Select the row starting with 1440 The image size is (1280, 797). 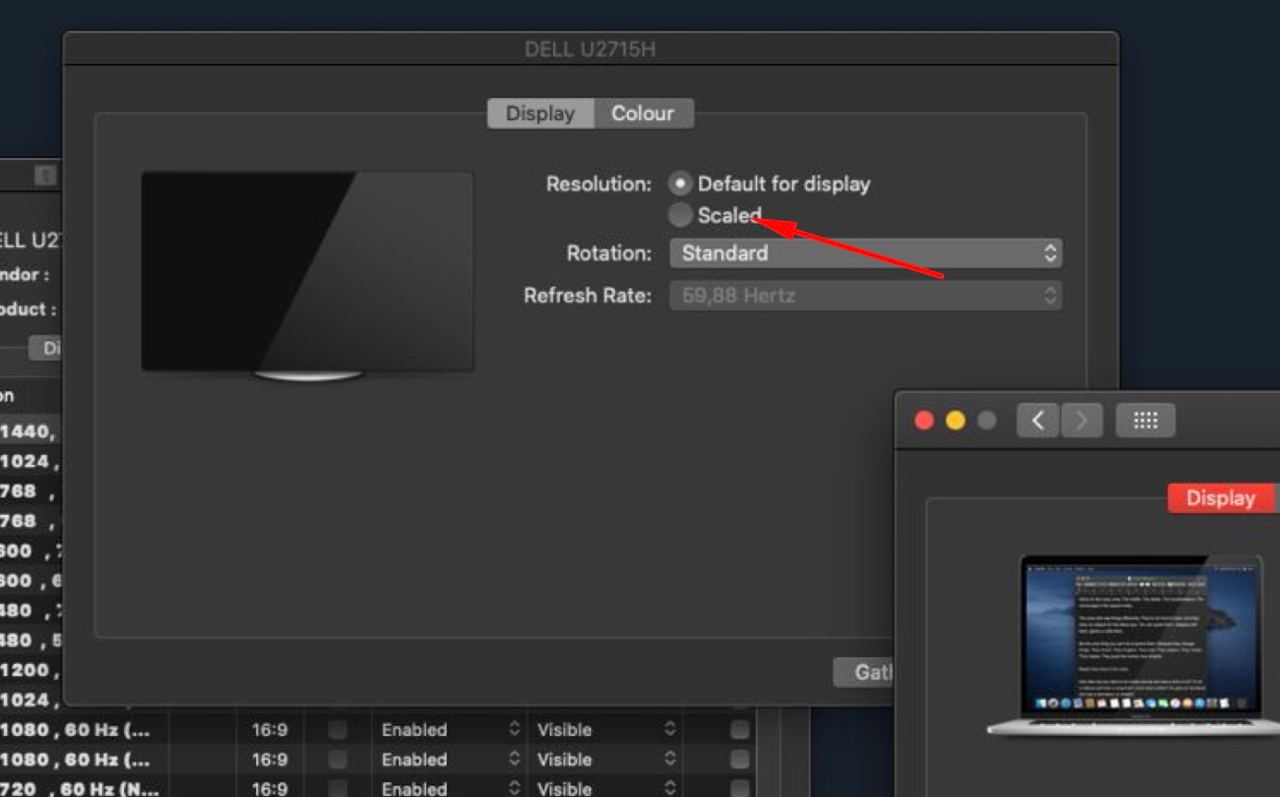click(31, 431)
